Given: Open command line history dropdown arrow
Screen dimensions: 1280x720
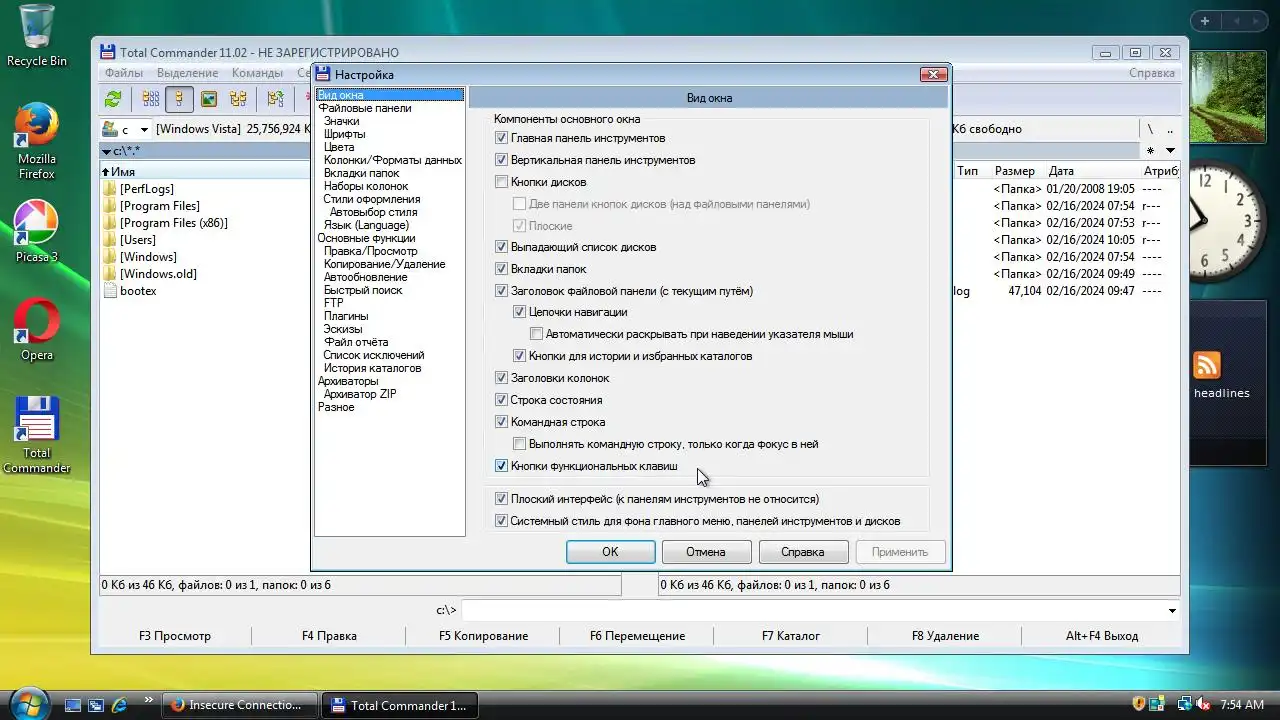Looking at the screenshot, I should coord(1172,611).
